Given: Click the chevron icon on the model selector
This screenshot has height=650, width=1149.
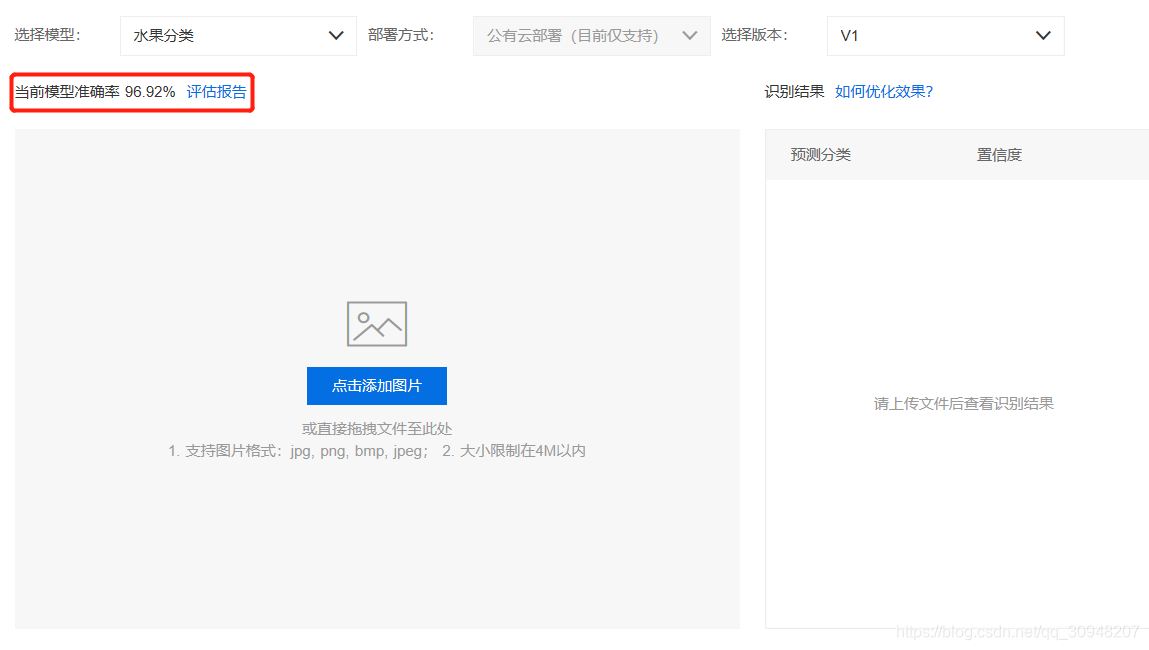Looking at the screenshot, I should 336,35.
